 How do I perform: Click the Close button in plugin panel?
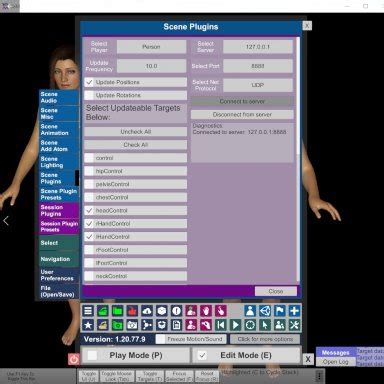click(x=276, y=291)
